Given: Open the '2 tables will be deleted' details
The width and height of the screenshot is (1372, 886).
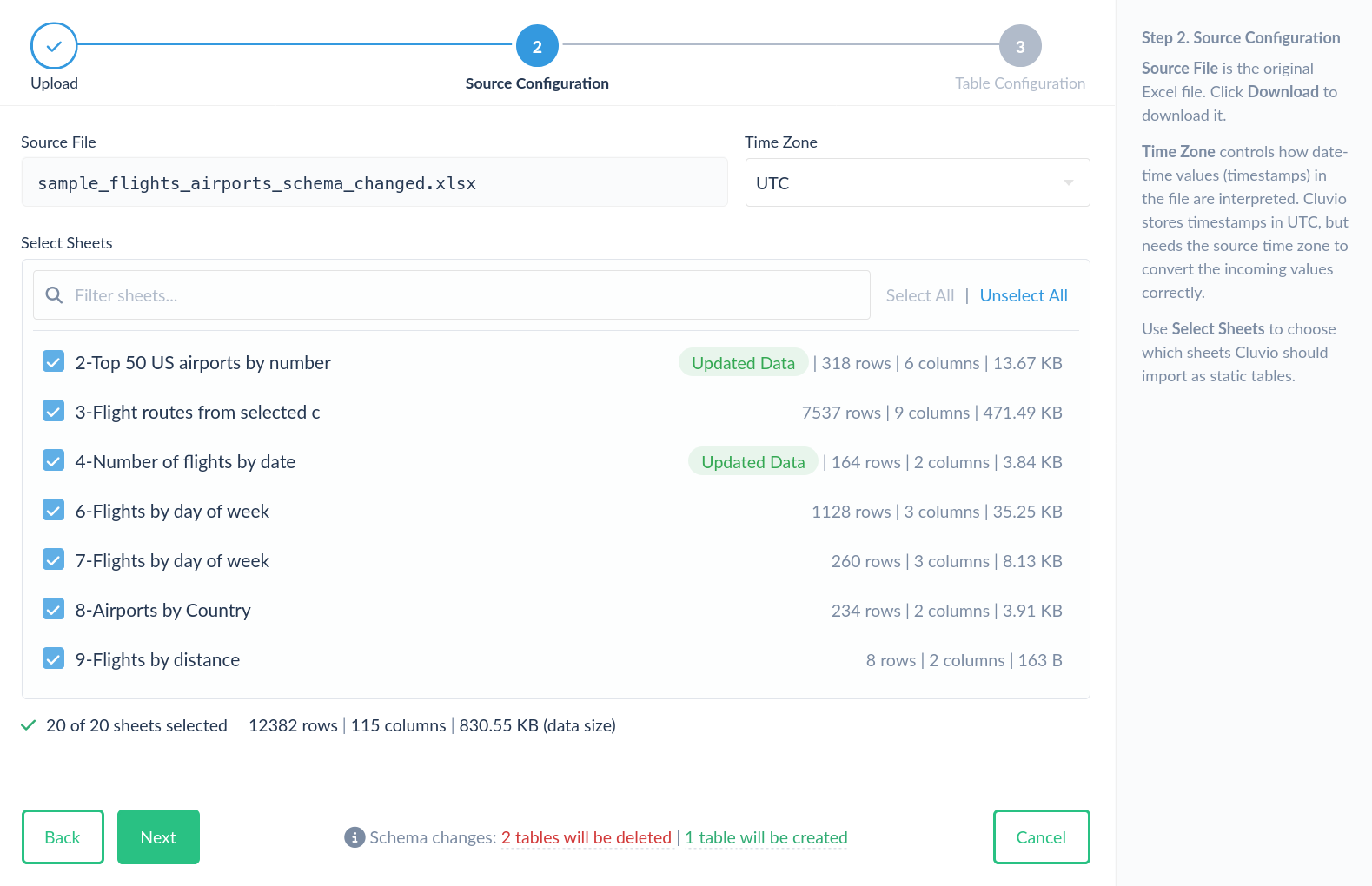Looking at the screenshot, I should point(586,837).
